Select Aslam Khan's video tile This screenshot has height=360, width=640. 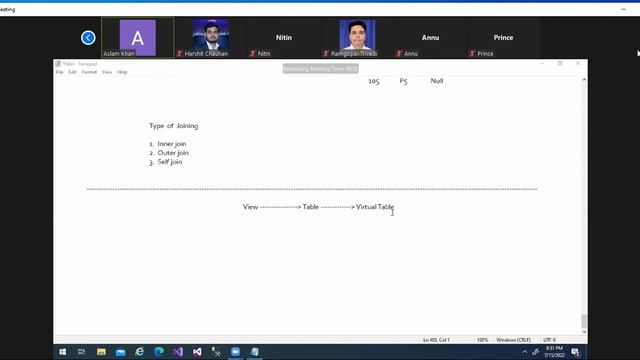pos(138,38)
